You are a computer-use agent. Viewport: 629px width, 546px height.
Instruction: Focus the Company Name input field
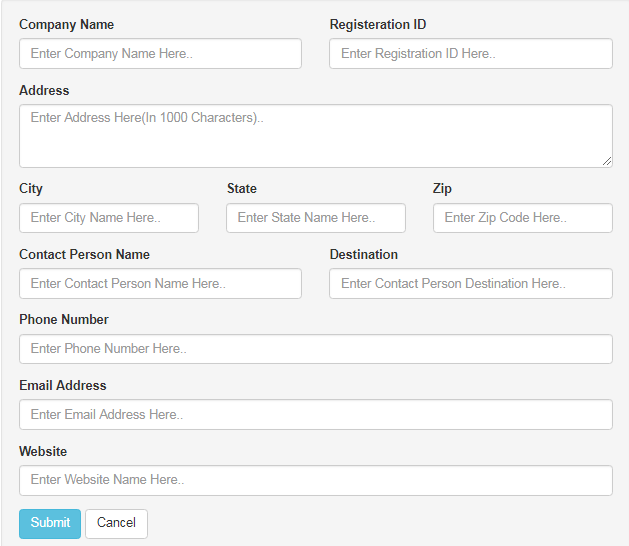160,54
